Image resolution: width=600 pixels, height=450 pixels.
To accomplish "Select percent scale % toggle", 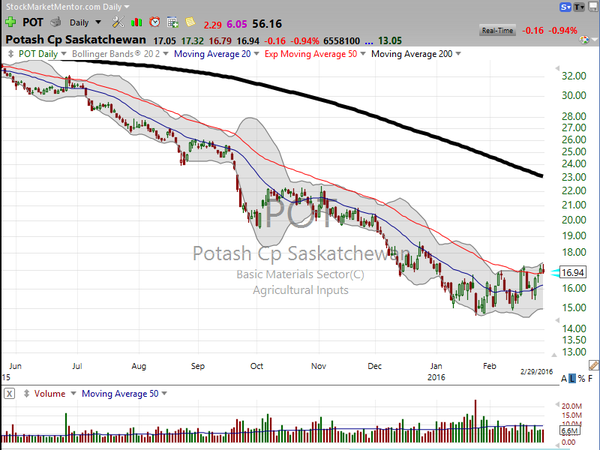I will 582,379.
